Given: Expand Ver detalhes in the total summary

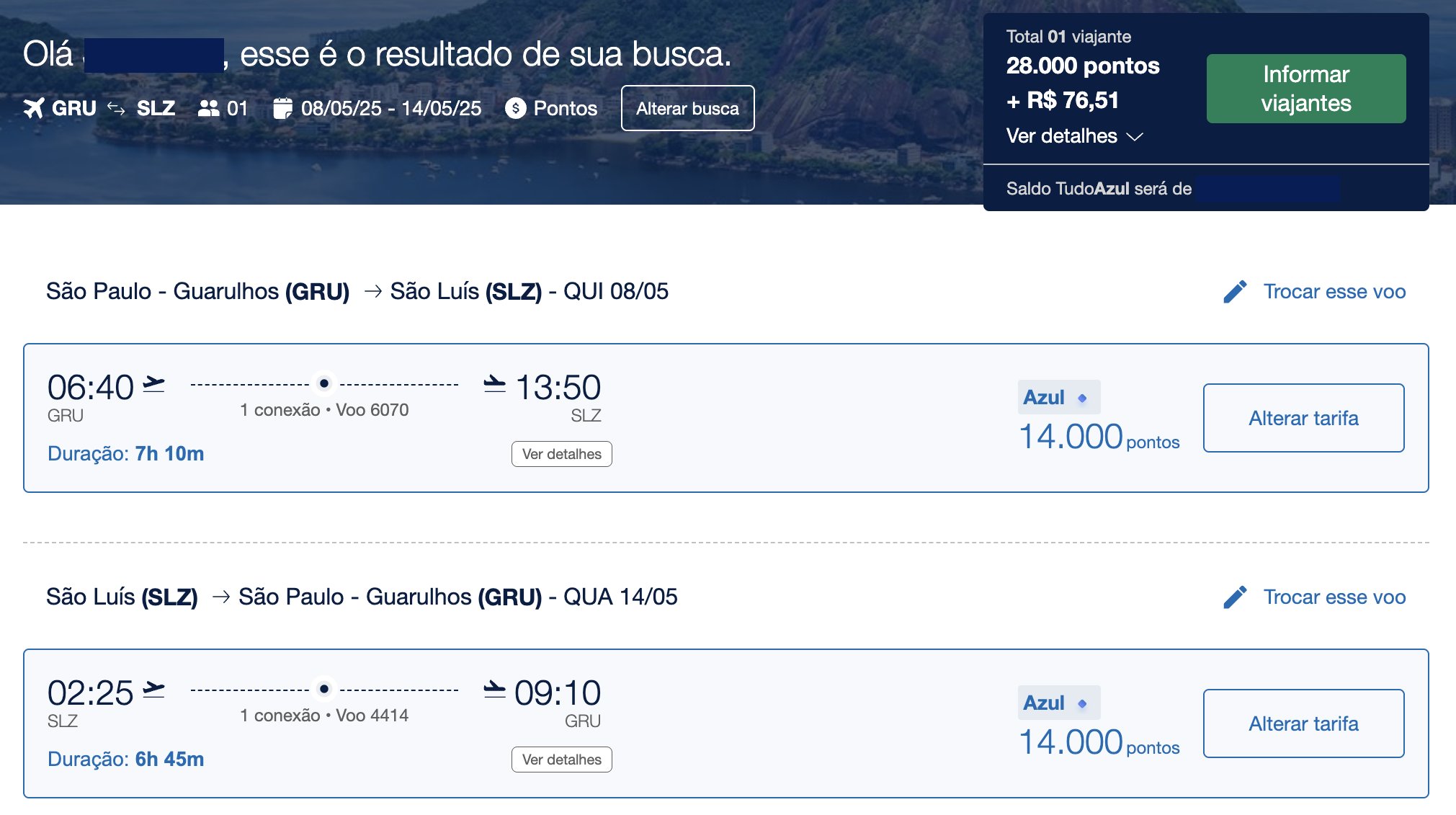Looking at the screenshot, I should pyautogui.click(x=1074, y=136).
